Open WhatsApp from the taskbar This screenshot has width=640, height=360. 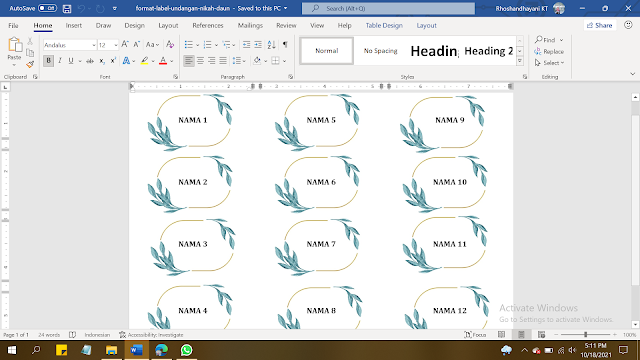[x=186, y=350]
